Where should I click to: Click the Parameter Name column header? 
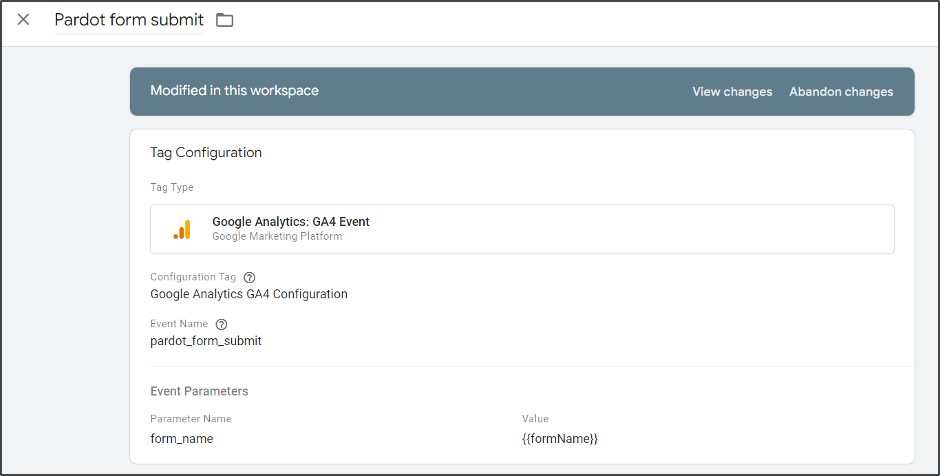(191, 418)
